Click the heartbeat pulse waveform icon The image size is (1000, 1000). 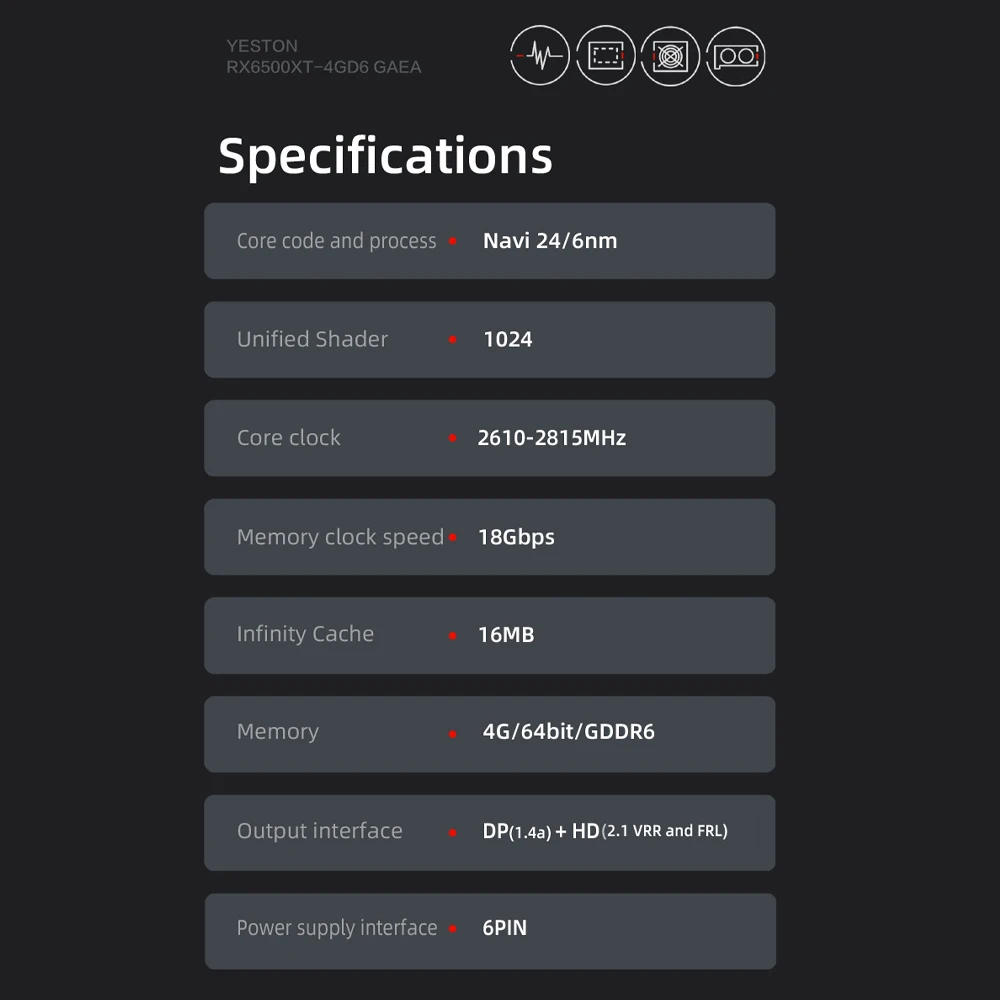coord(540,55)
